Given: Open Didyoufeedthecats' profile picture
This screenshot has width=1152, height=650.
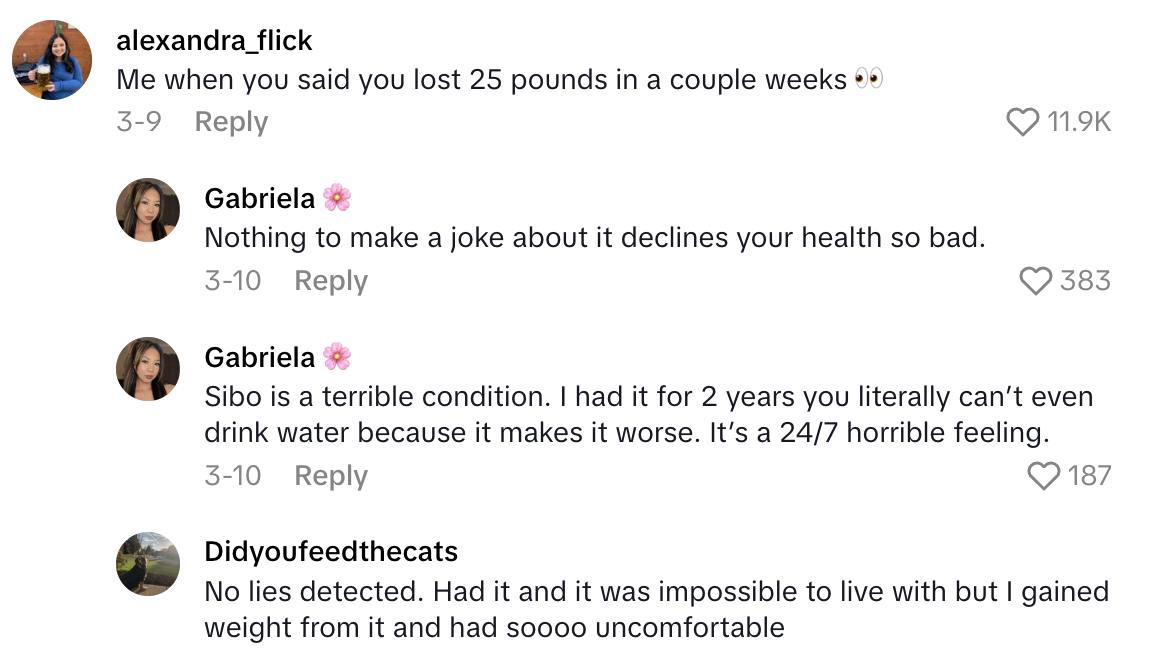Looking at the screenshot, I should [x=148, y=564].
